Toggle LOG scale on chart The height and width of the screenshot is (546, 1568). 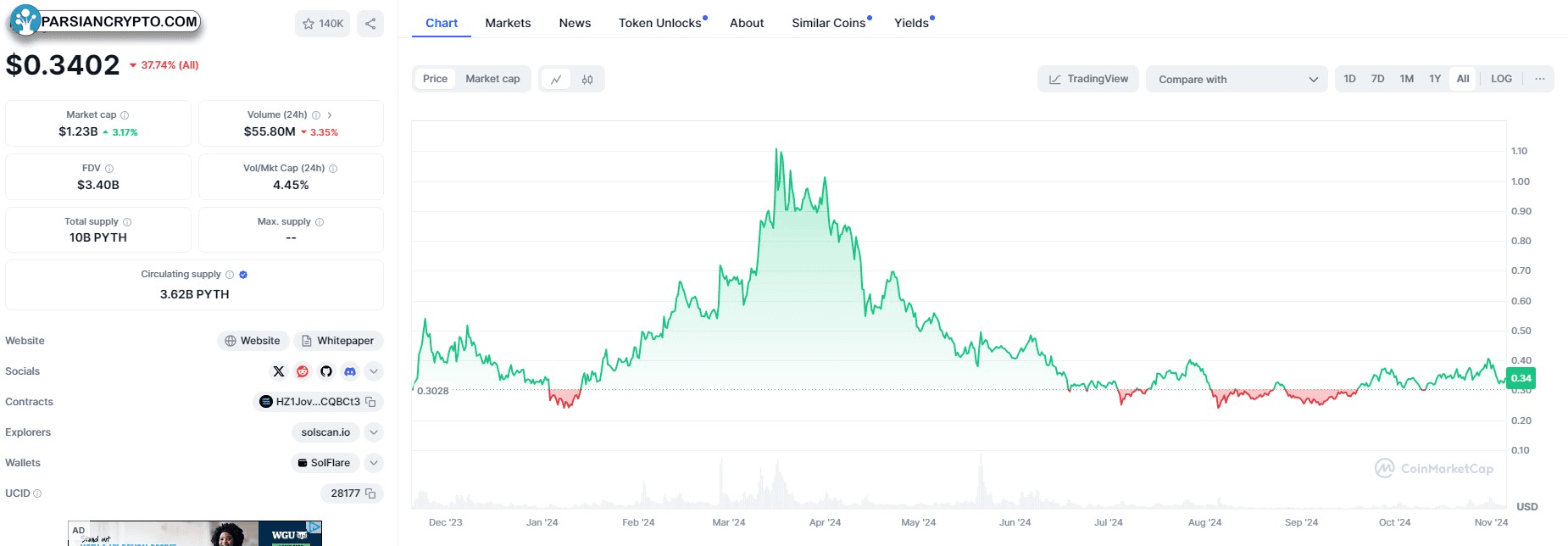point(1501,79)
